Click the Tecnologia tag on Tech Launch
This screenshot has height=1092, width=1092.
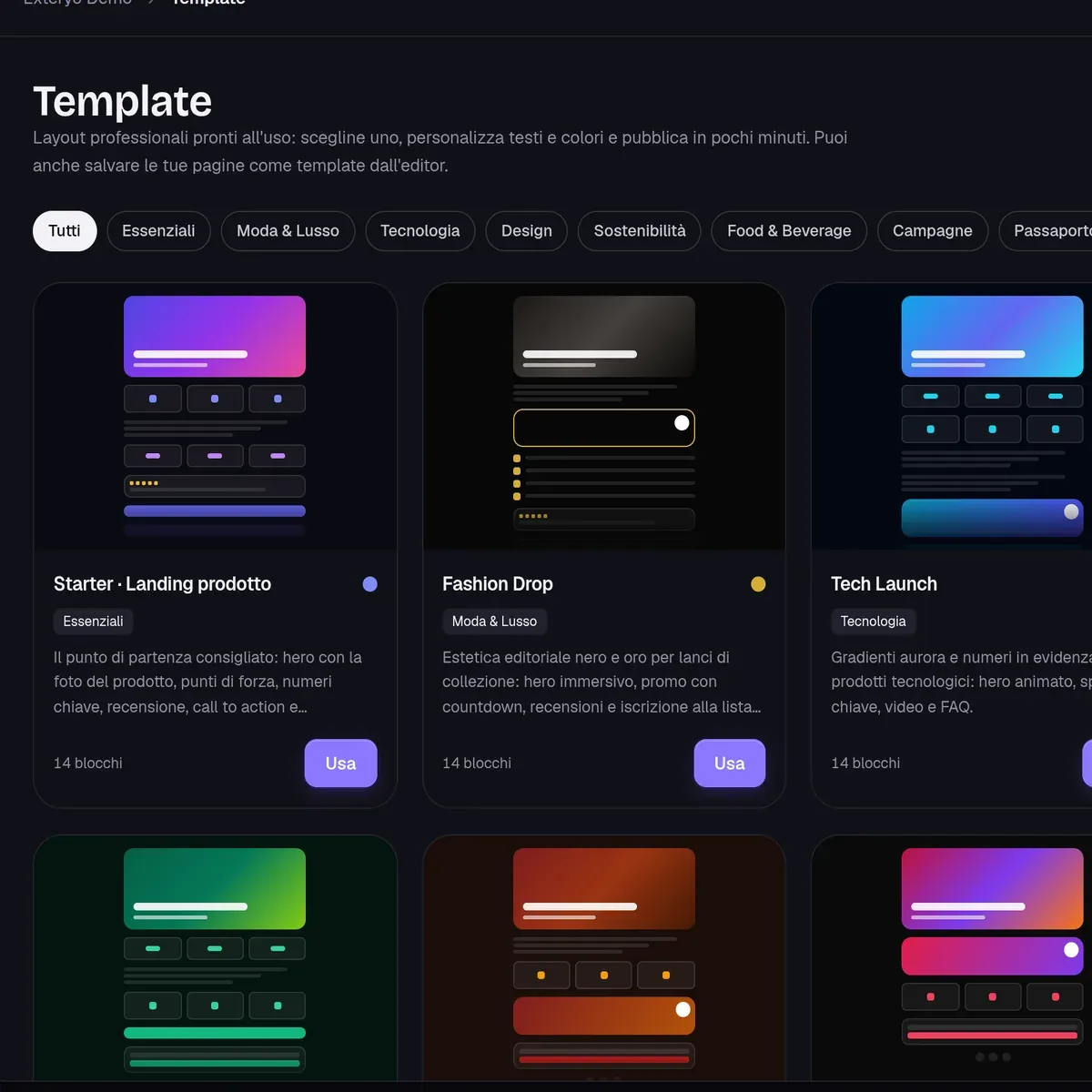click(x=873, y=622)
